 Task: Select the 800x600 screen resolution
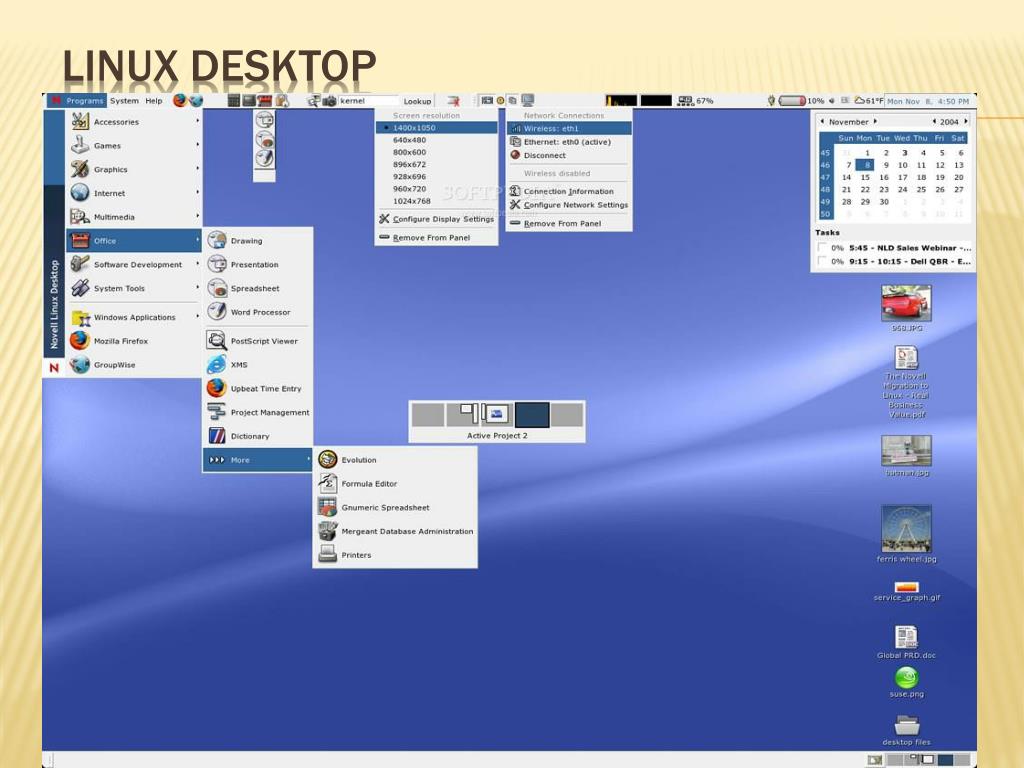coord(436,152)
